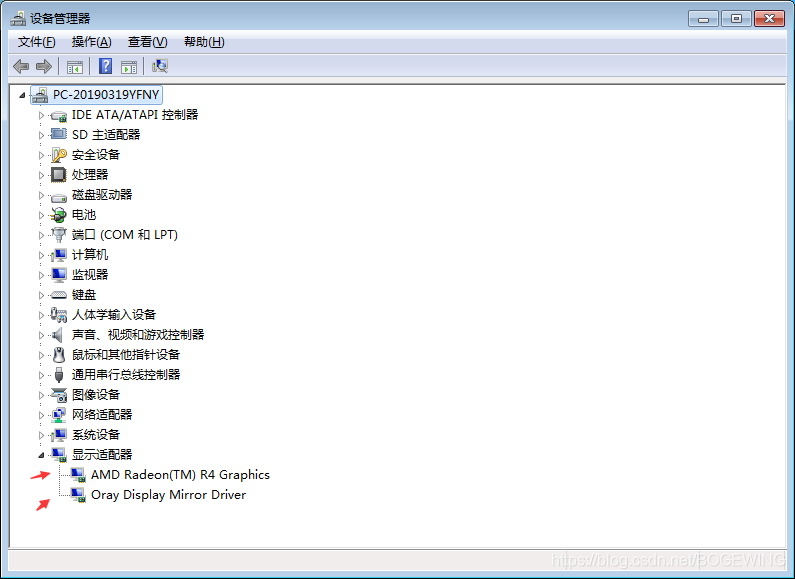
Task: Click the speaker icon for 声音、视频和游戏控制器
Action: tap(58, 335)
